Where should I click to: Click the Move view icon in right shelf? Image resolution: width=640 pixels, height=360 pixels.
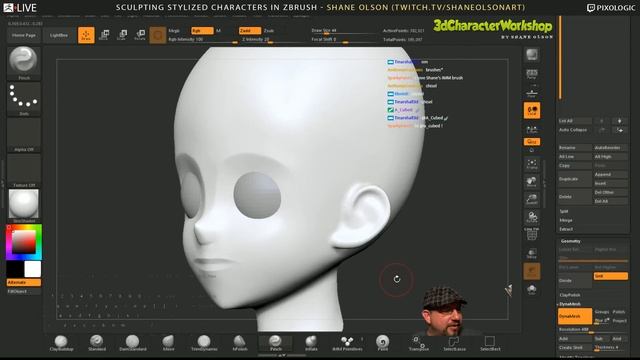531,182
